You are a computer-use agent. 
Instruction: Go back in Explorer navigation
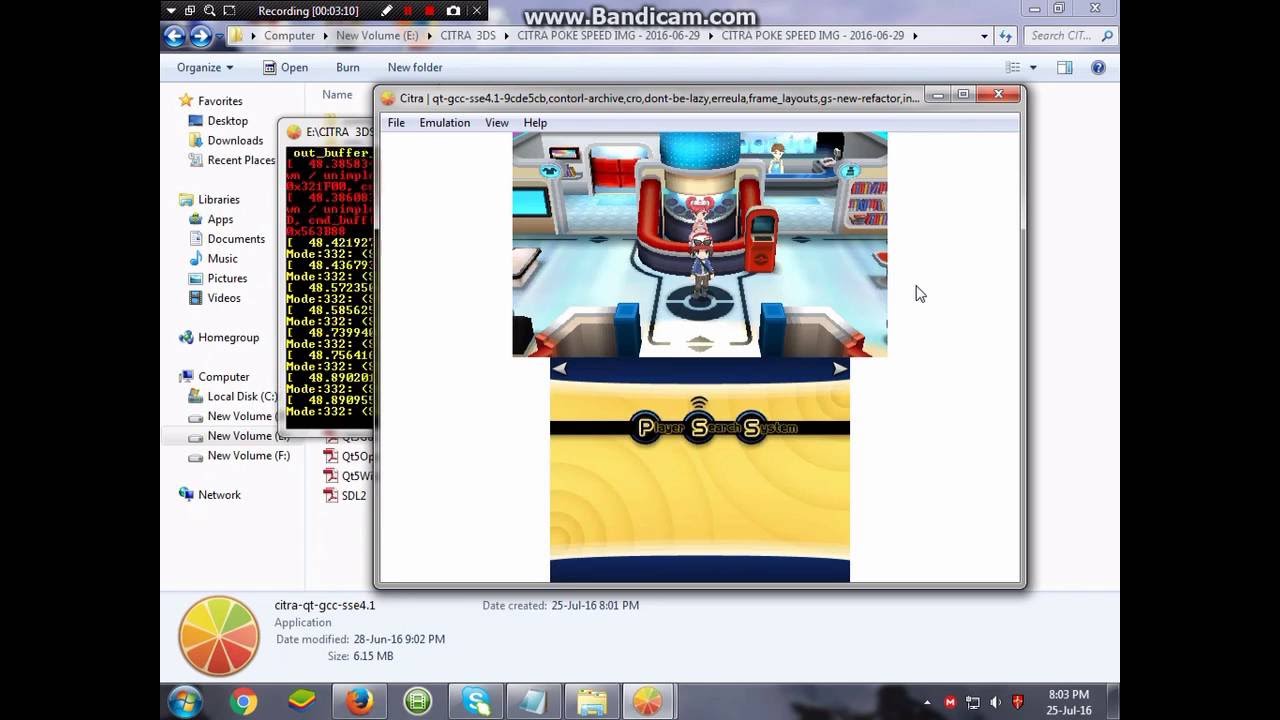[x=175, y=36]
